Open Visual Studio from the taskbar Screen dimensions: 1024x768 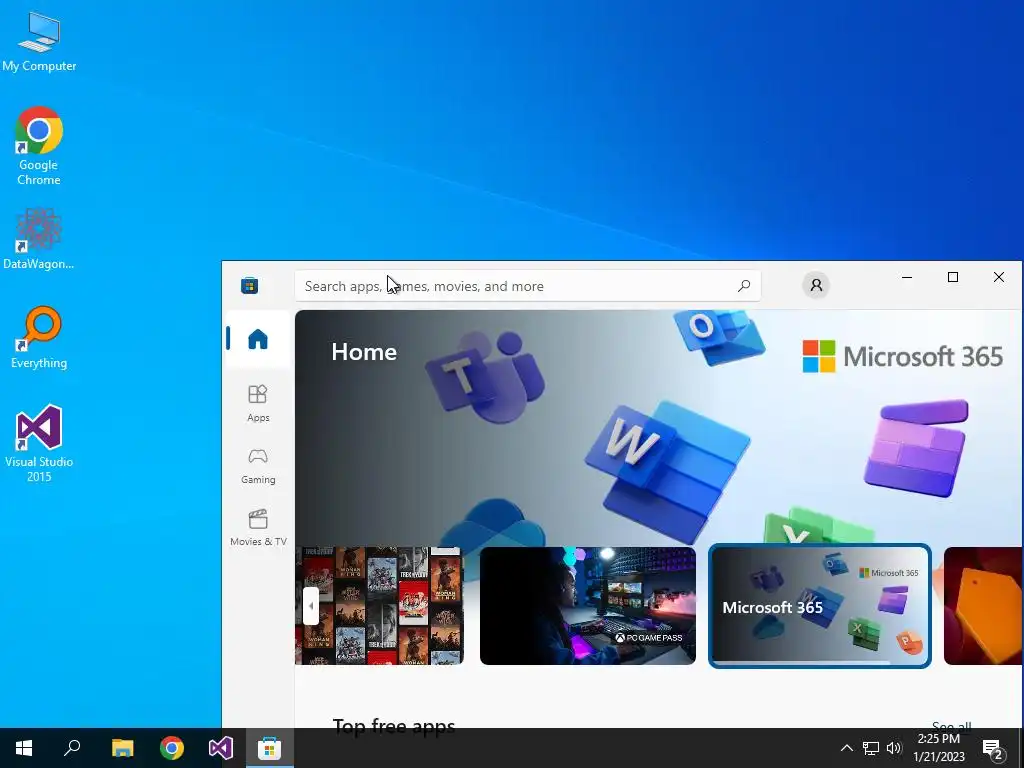[x=221, y=748]
